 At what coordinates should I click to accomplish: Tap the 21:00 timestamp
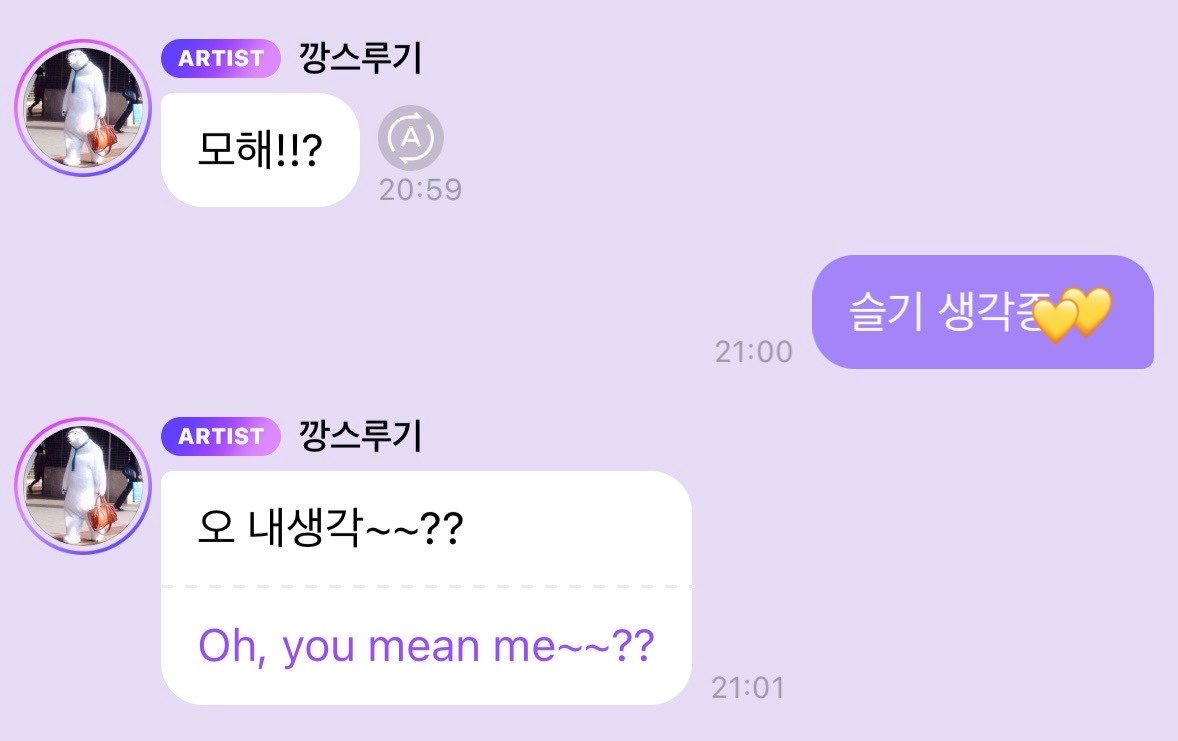[754, 352]
